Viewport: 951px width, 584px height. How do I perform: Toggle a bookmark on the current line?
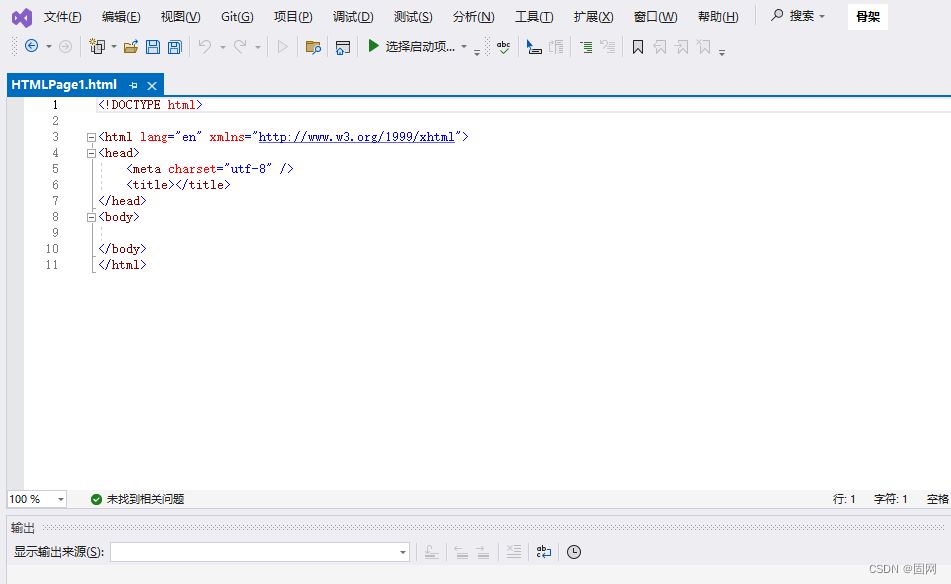pos(637,46)
